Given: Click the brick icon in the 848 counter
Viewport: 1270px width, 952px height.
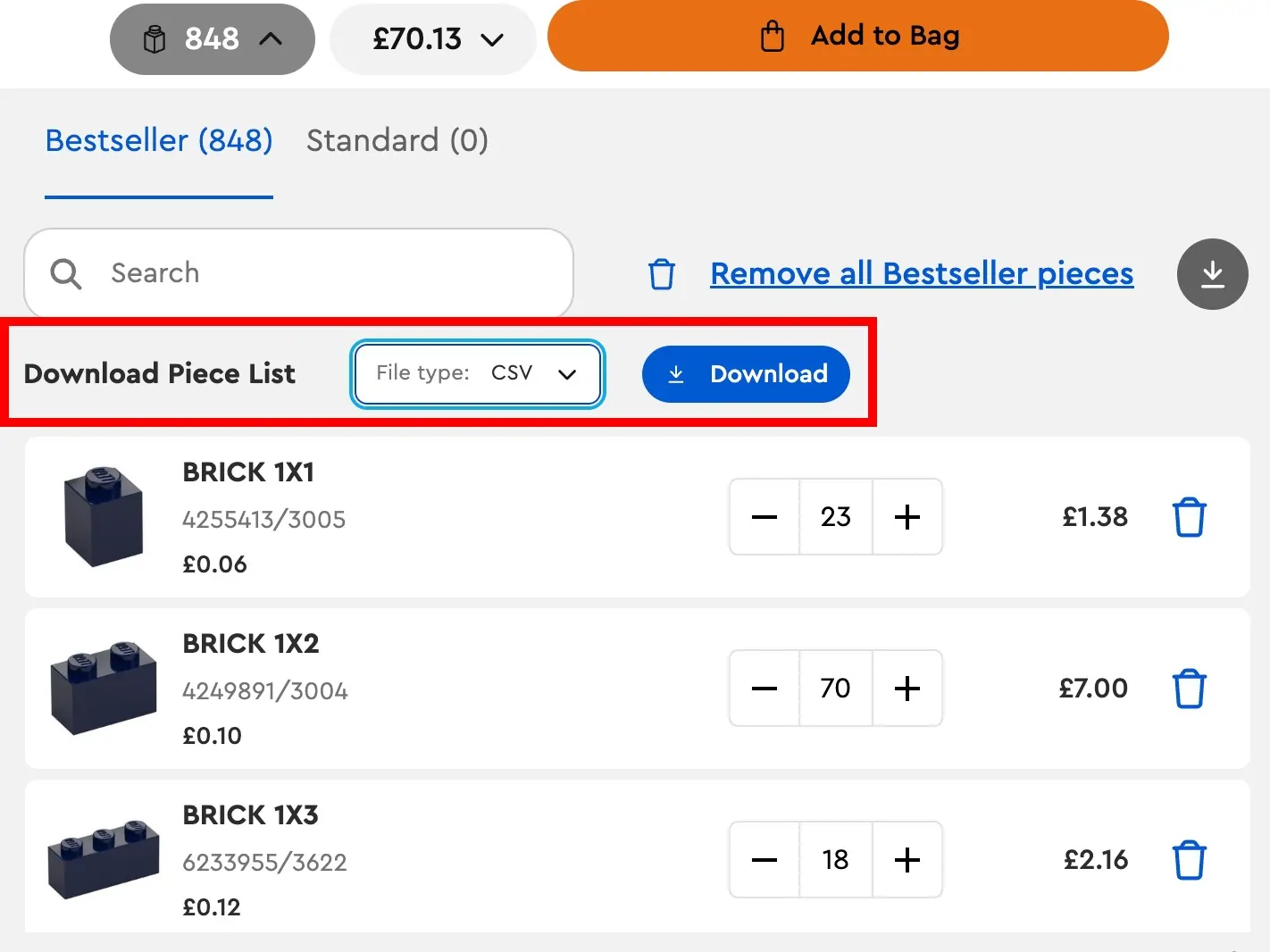Looking at the screenshot, I should click(155, 38).
